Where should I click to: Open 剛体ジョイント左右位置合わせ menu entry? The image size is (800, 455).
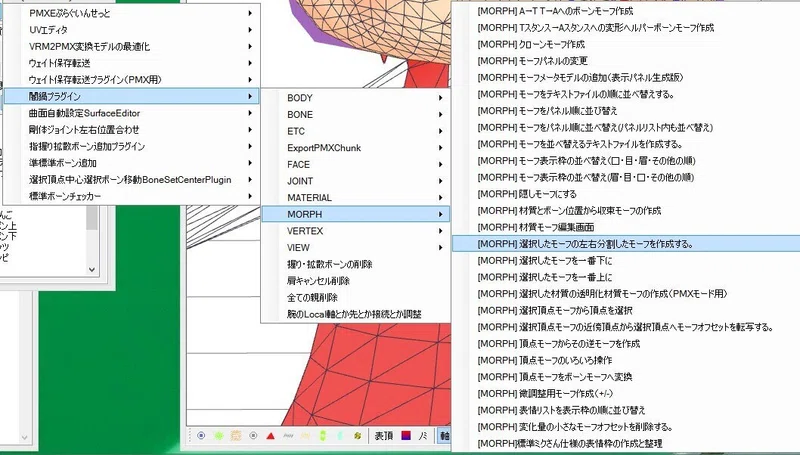pos(132,130)
